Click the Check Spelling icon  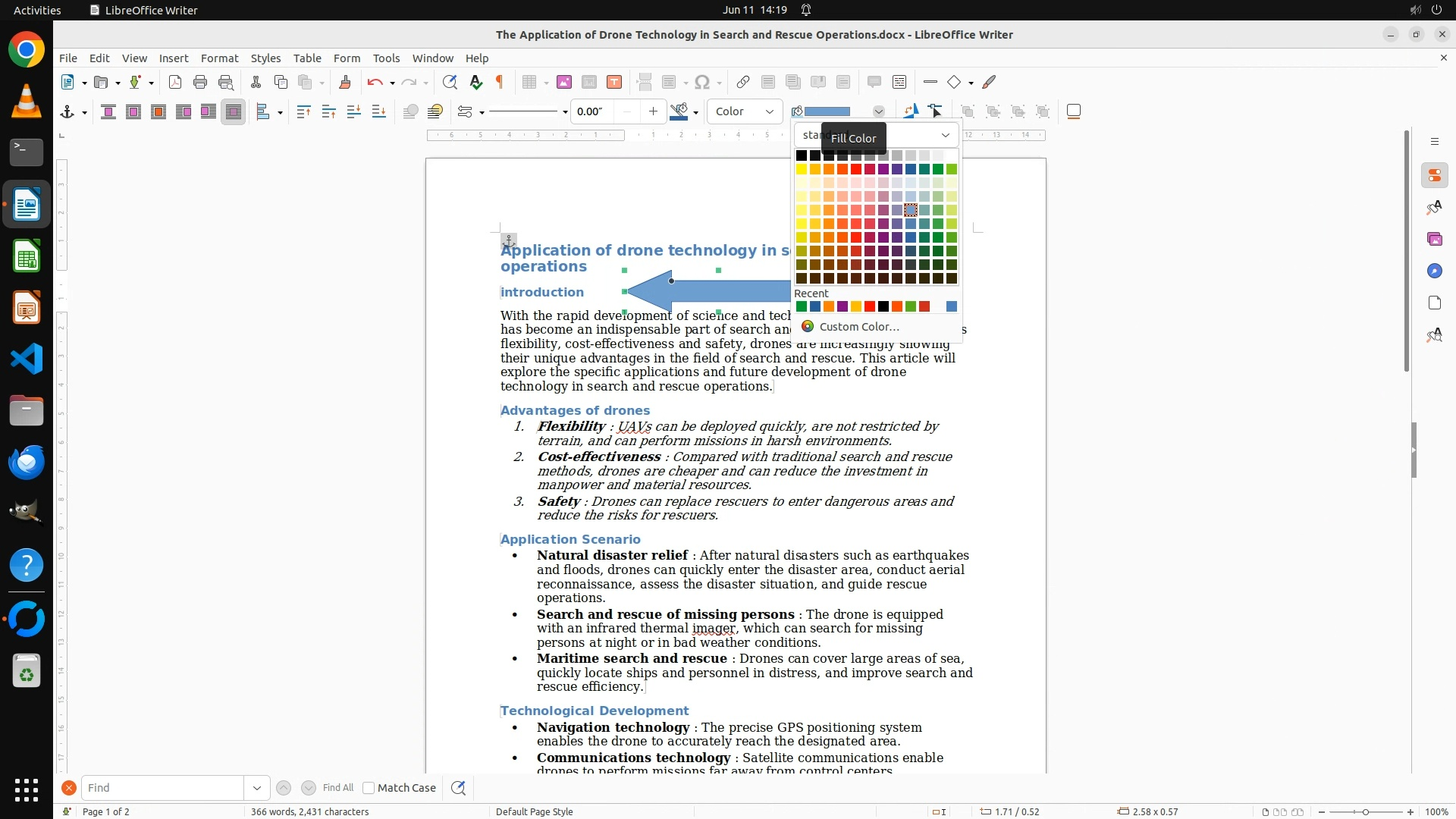[475, 83]
